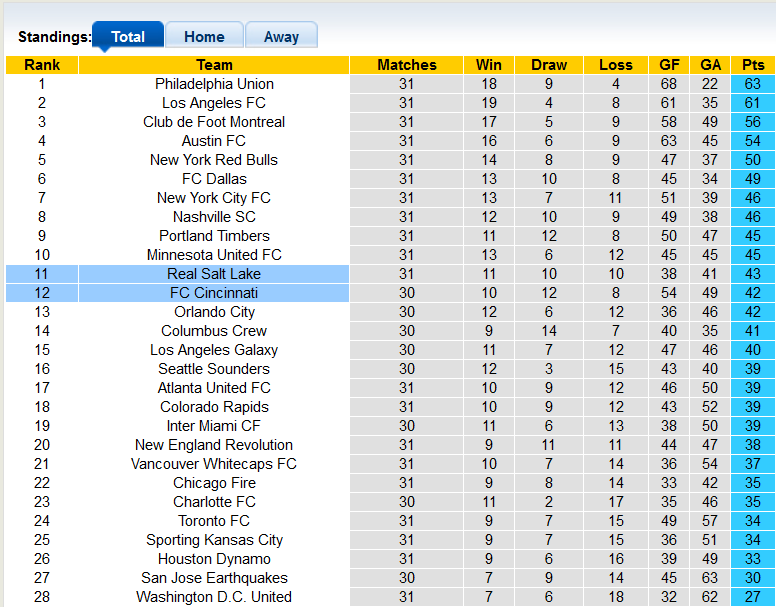Select the Total standings tab
The width and height of the screenshot is (776, 607).
coord(128,37)
